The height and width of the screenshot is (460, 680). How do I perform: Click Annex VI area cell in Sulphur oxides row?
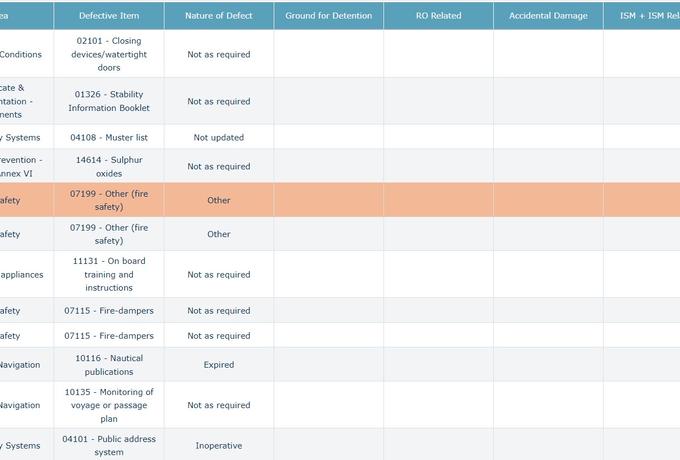click(26, 166)
